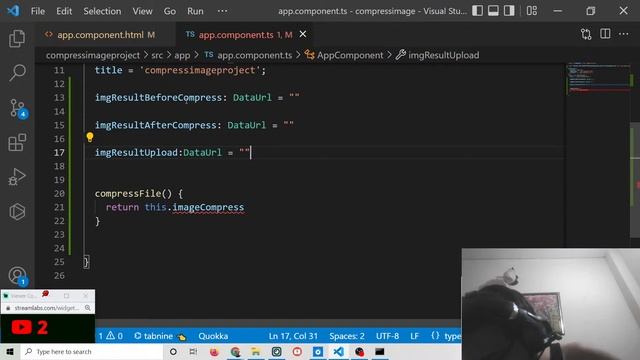Screen dimensions: 640x360
Task: Open the terminal icon on taskbar
Action: click(380, 351)
